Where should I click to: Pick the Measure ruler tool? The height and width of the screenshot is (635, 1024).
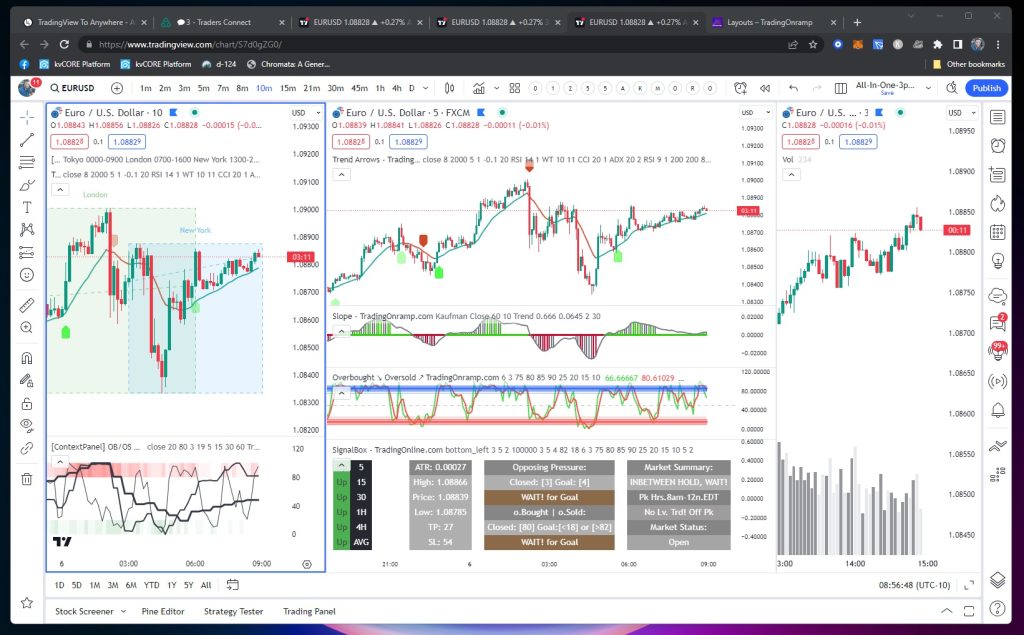27,304
